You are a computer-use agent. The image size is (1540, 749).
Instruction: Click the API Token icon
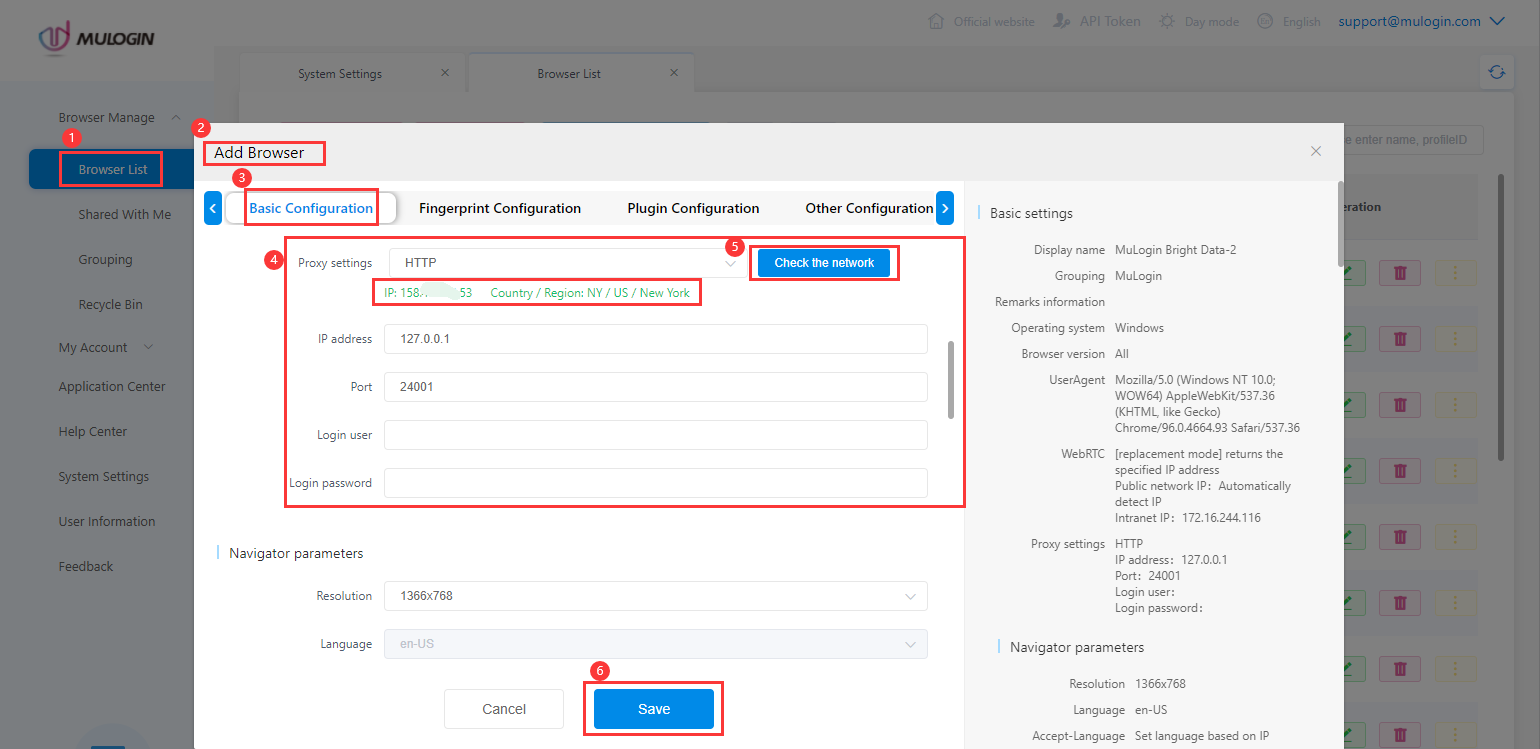1062,20
